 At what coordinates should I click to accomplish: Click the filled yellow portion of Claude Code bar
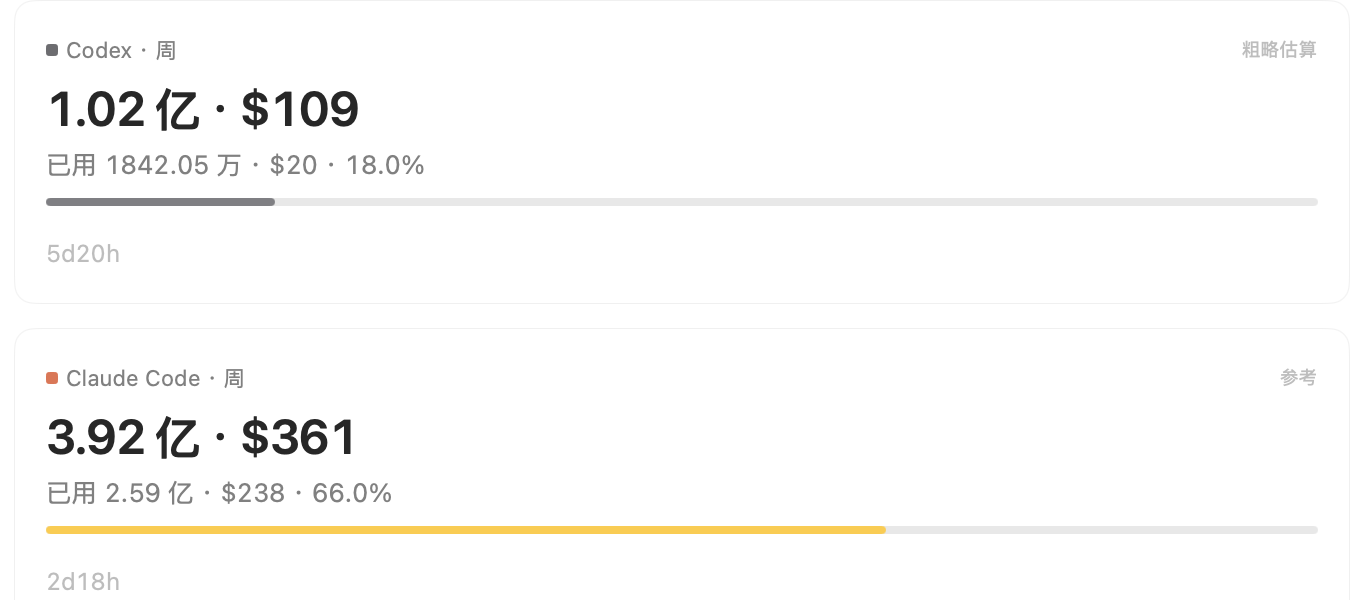466,530
